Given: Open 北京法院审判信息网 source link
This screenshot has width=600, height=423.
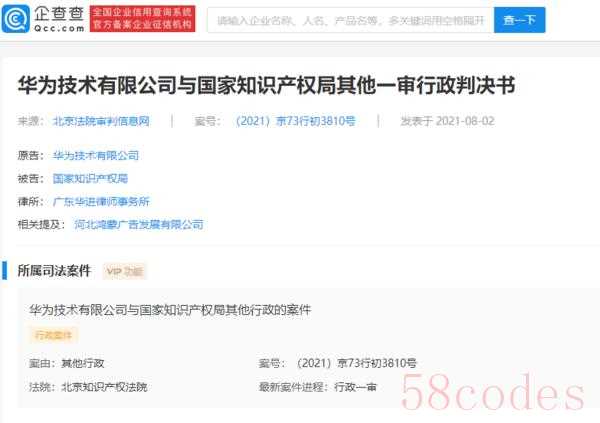Looking at the screenshot, I should [x=101, y=121].
